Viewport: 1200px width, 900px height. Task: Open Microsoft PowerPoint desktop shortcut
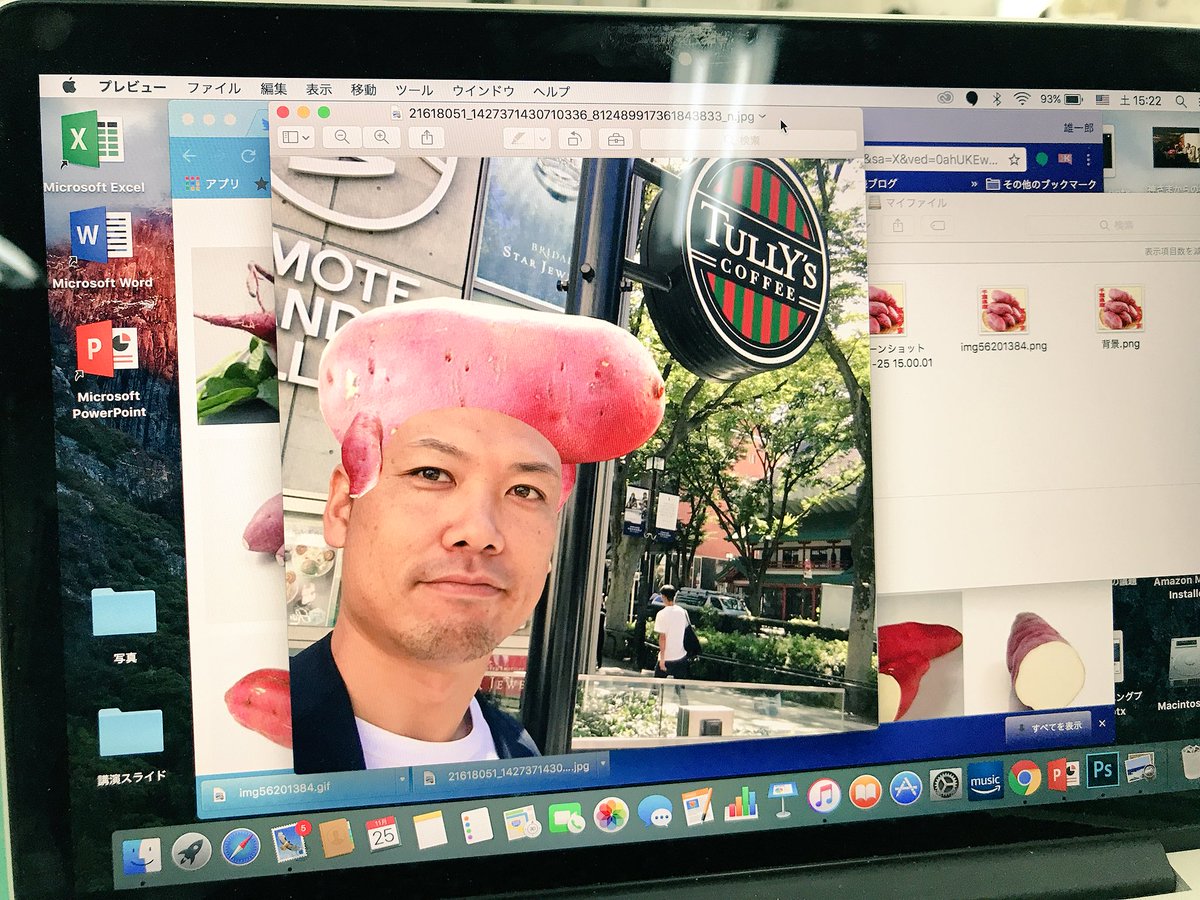click(x=108, y=371)
